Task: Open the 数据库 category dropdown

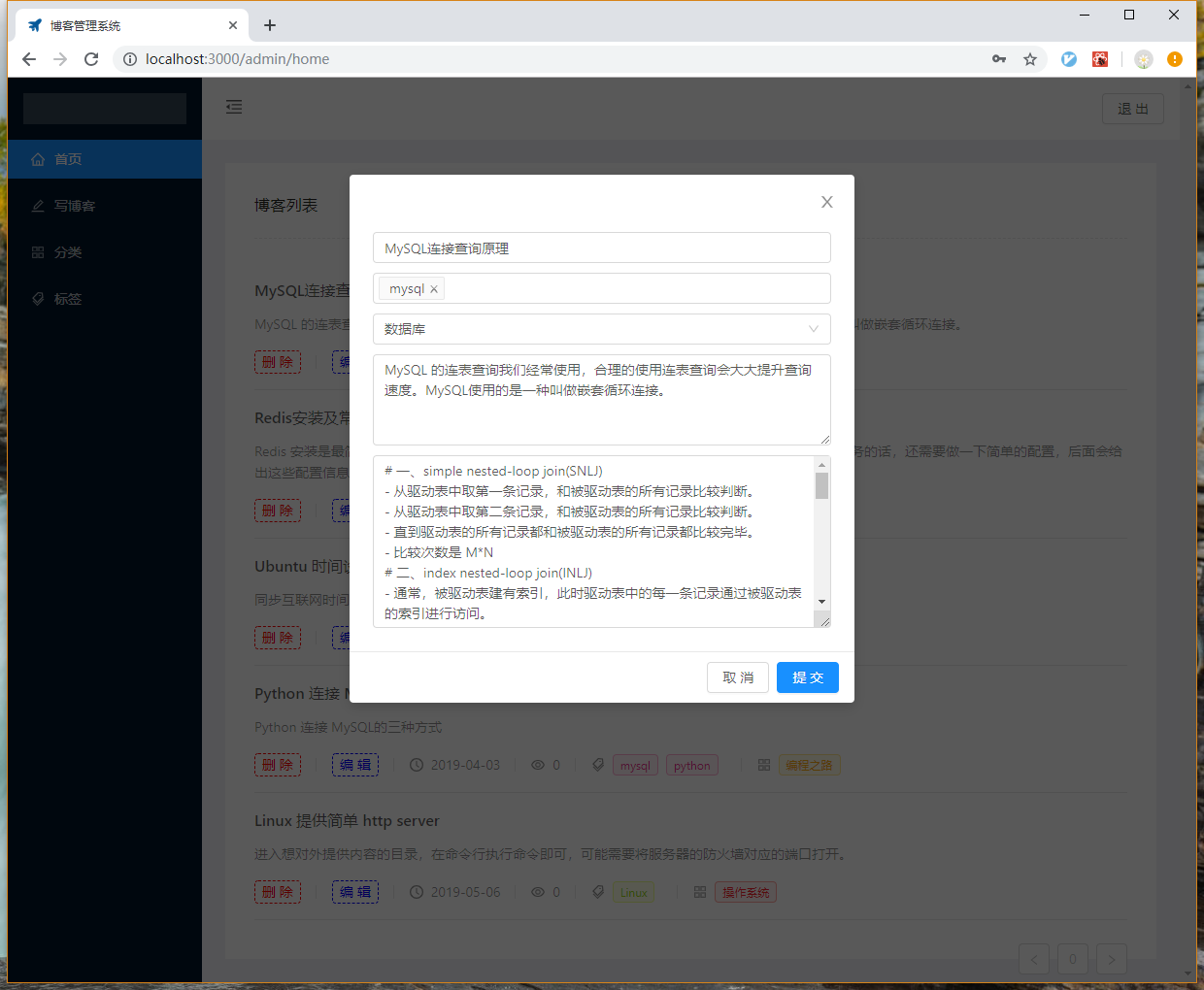Action: click(602, 329)
